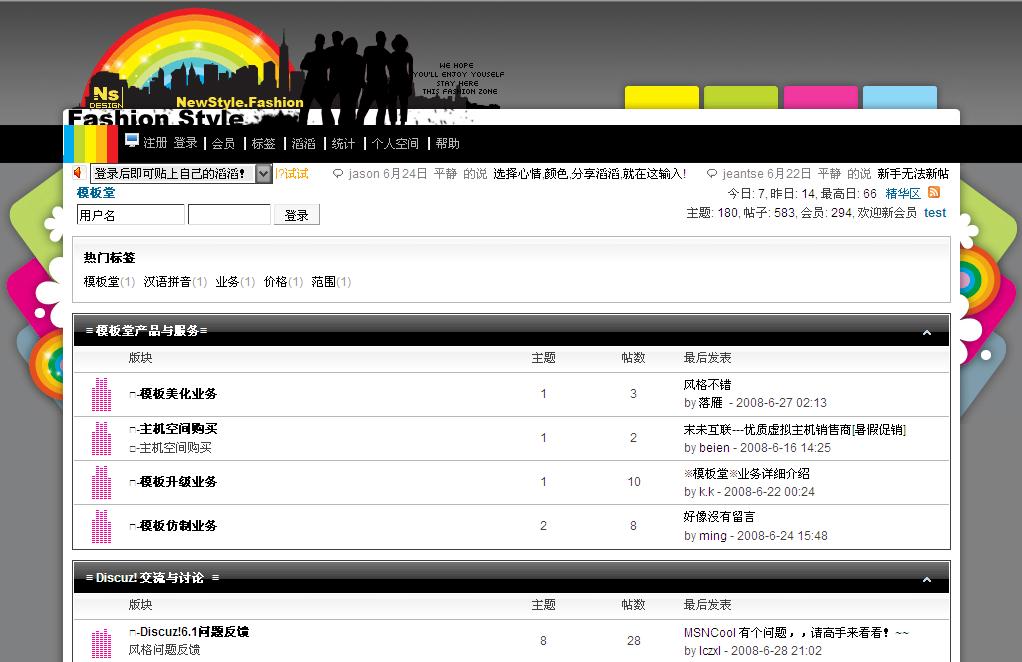Select the green style color tab

[x=741, y=97]
